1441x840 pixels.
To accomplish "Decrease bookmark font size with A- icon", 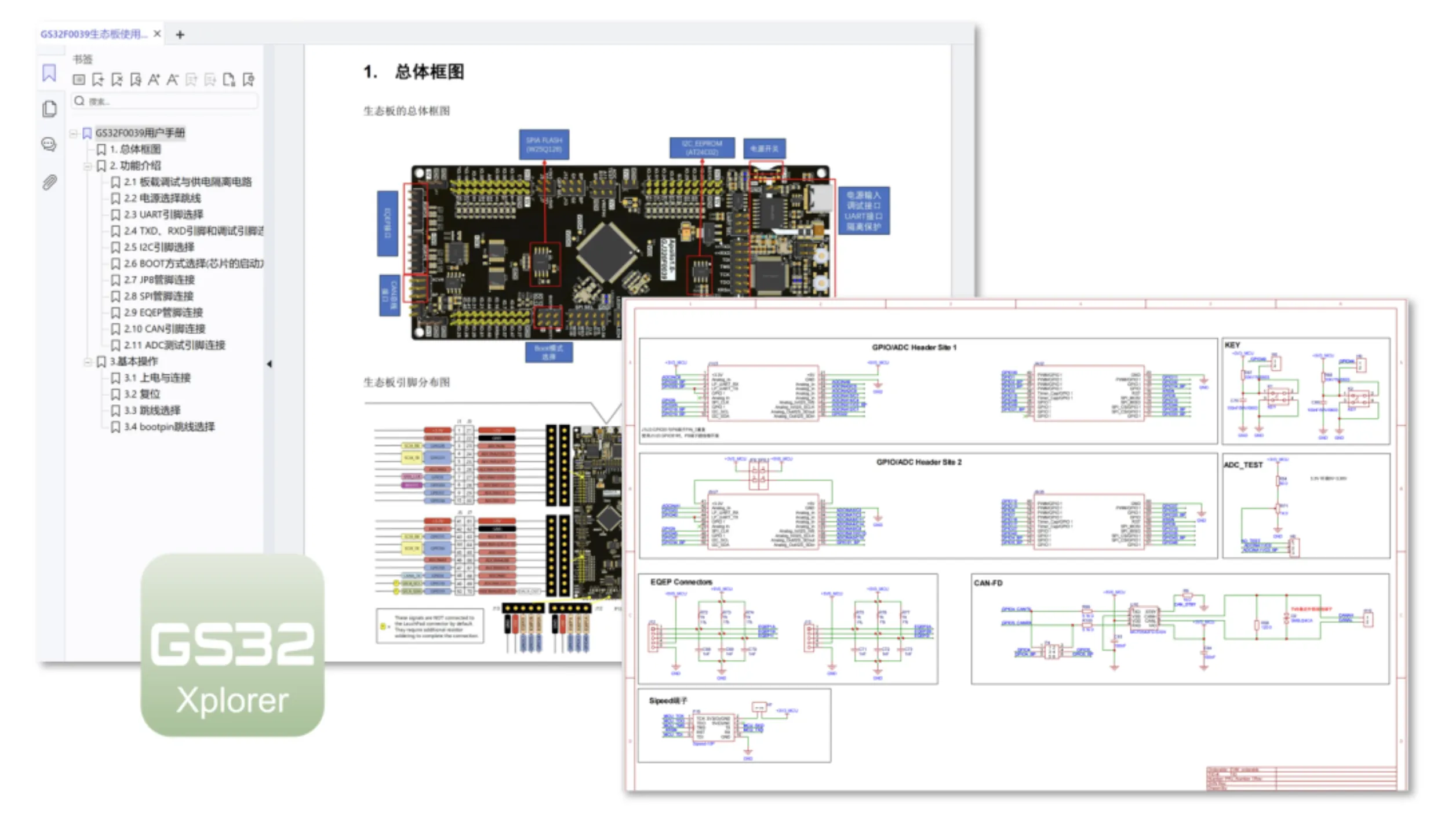I will click(173, 80).
